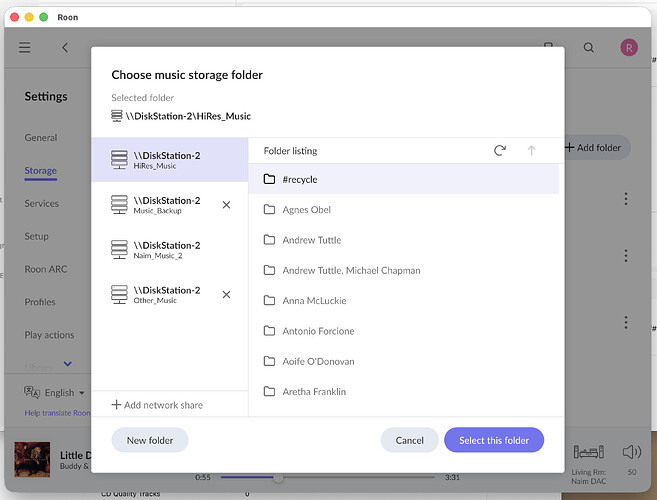Image resolution: width=657 pixels, height=500 pixels.
Task: Open the hamburger menu icon
Action: pos(25,47)
